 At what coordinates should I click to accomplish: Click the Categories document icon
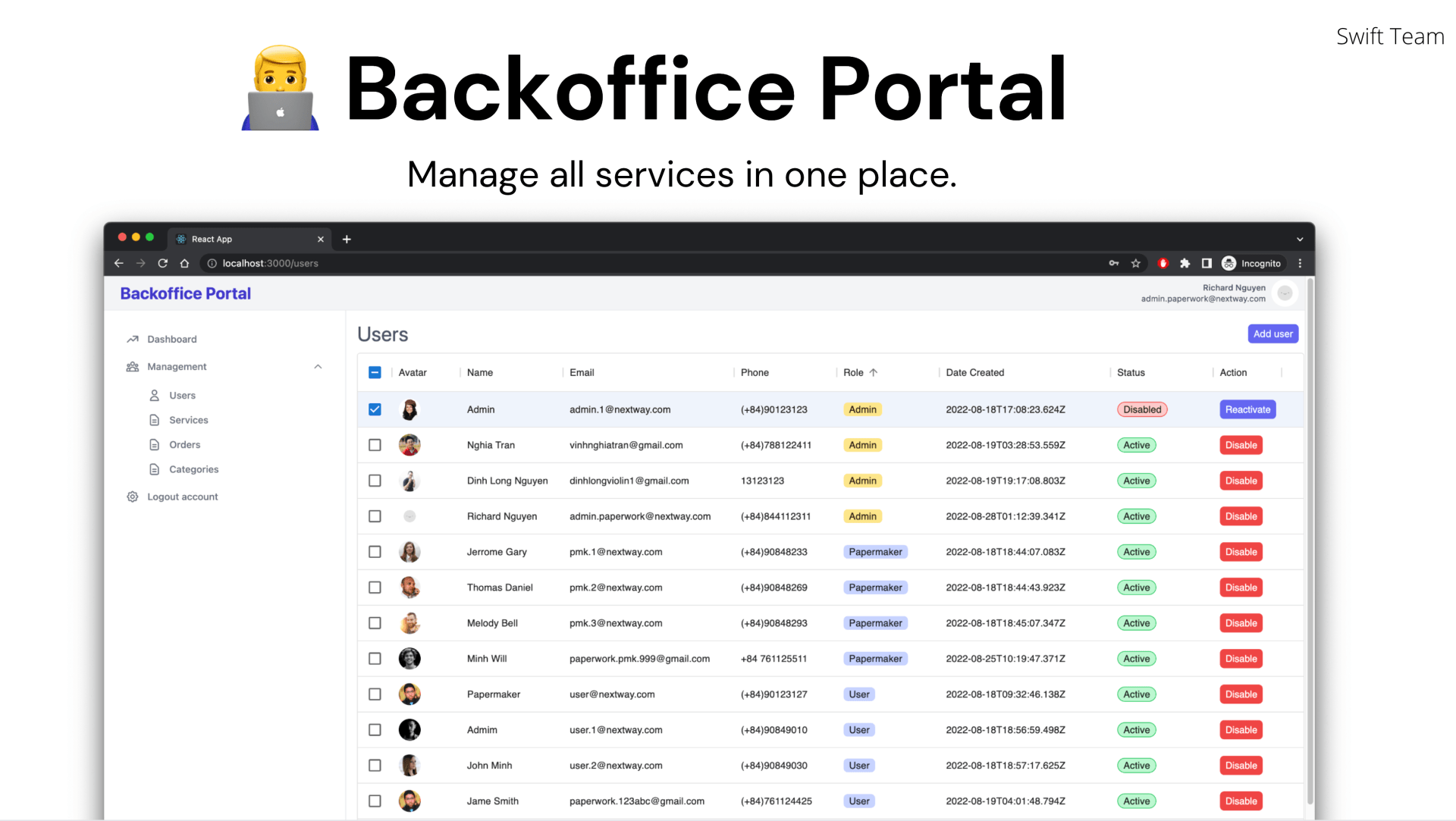pos(155,469)
